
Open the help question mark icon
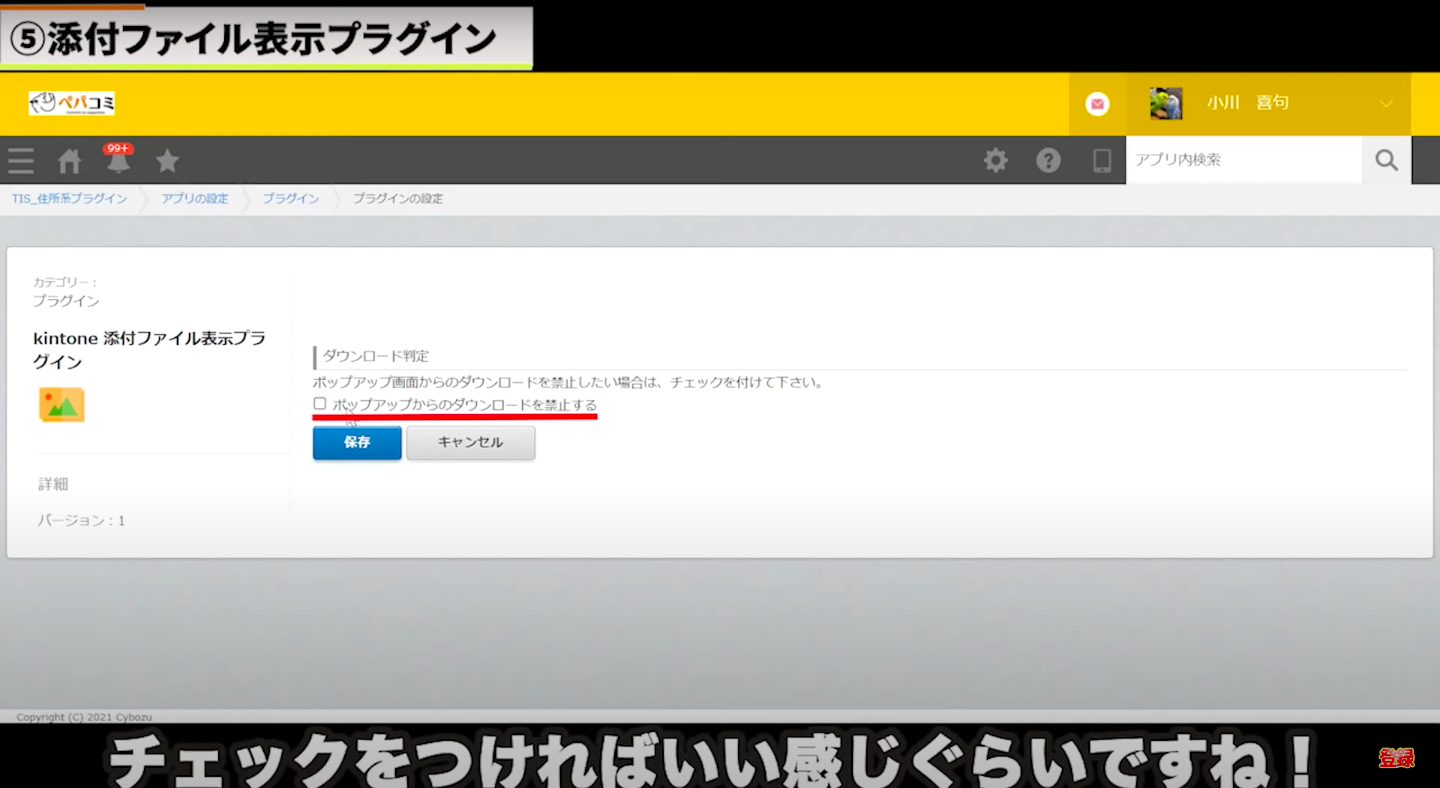click(1048, 160)
